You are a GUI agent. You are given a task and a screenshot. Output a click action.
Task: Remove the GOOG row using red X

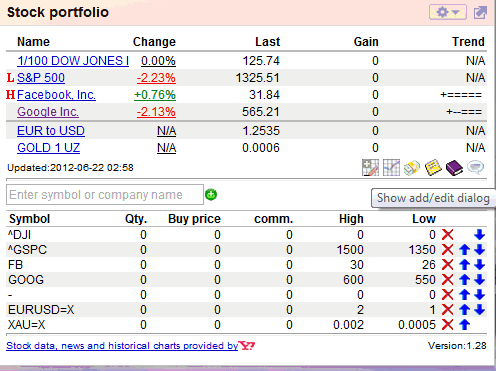tap(447, 280)
